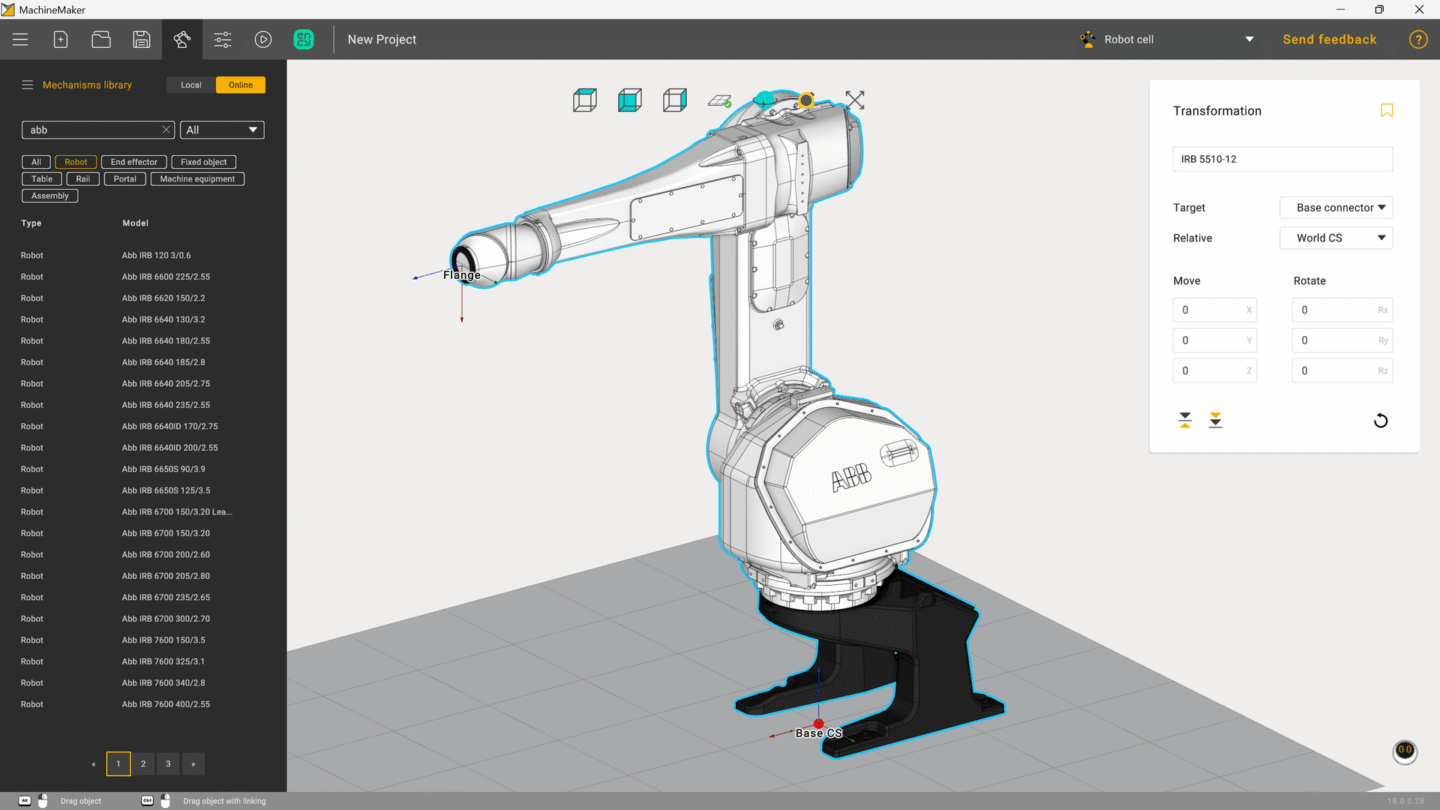Image resolution: width=1440 pixels, height=810 pixels.
Task: Toggle the Transformation panel bookmark pin
Action: [x=1386, y=110]
